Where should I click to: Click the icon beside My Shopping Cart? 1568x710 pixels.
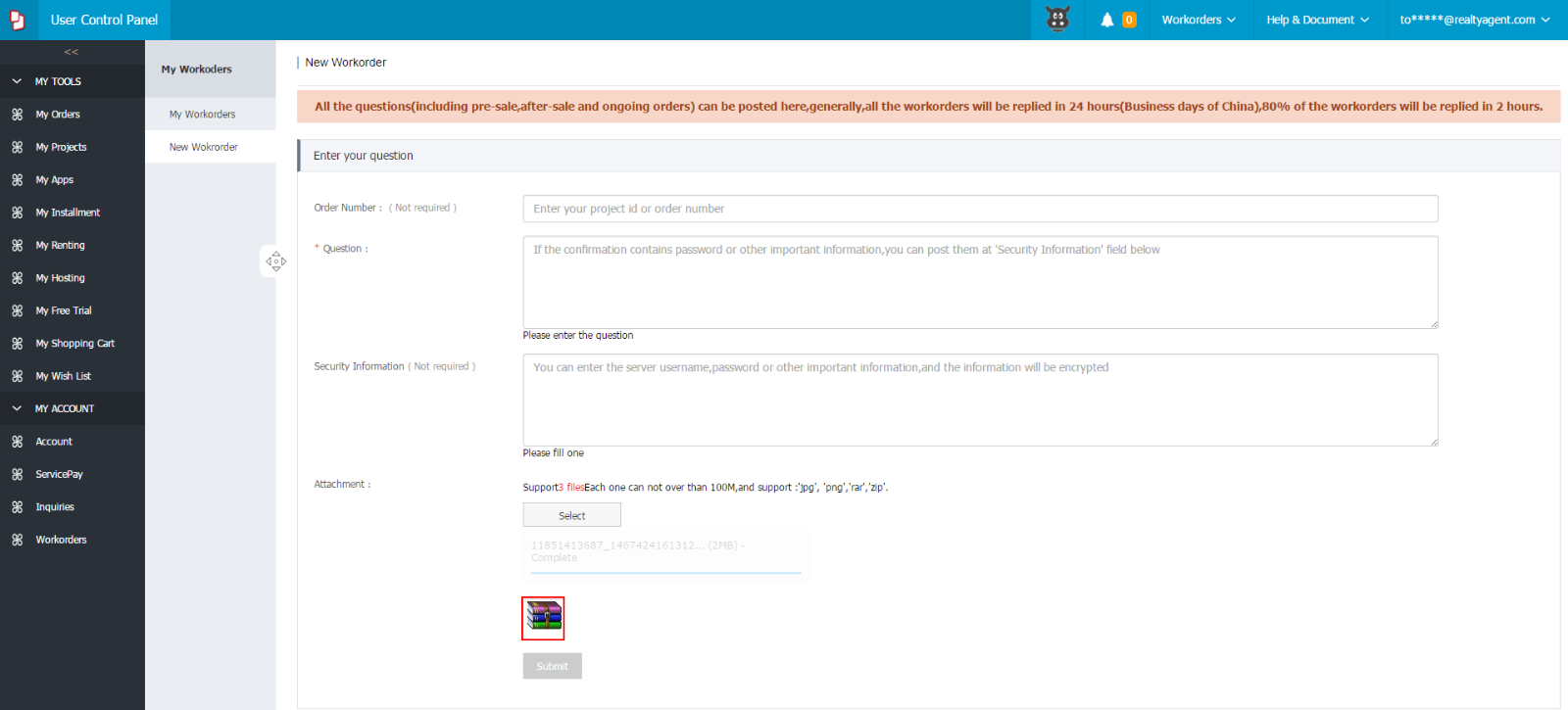coord(18,344)
